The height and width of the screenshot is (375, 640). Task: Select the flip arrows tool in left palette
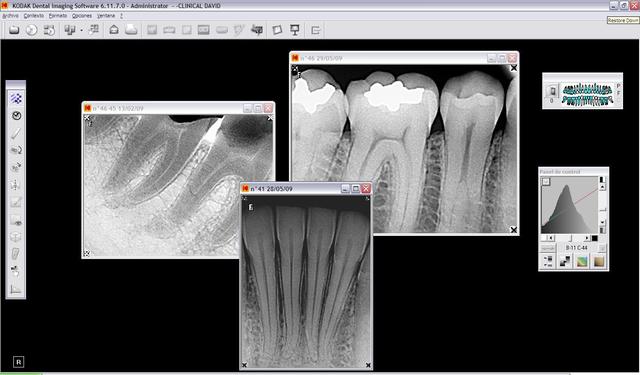pyautogui.click(x=16, y=167)
